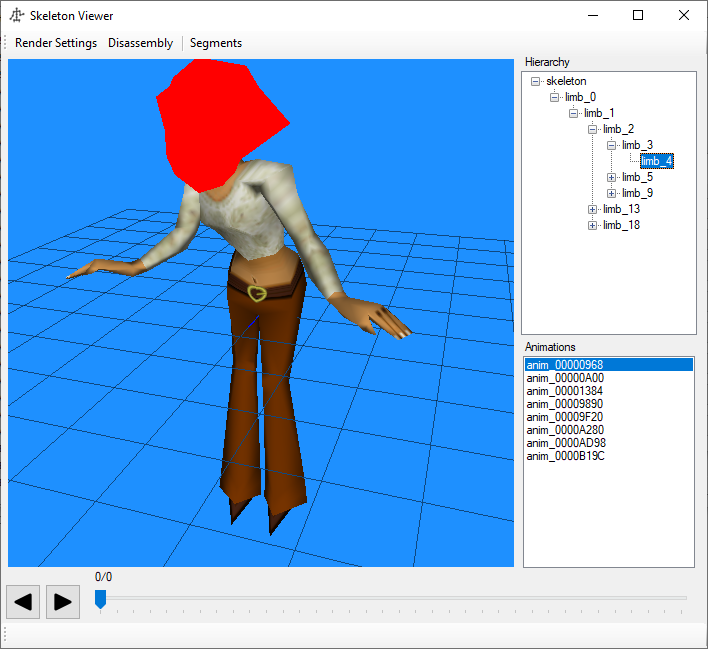Collapse the limb_0 tree node
The width and height of the screenshot is (708, 649).
(555, 97)
